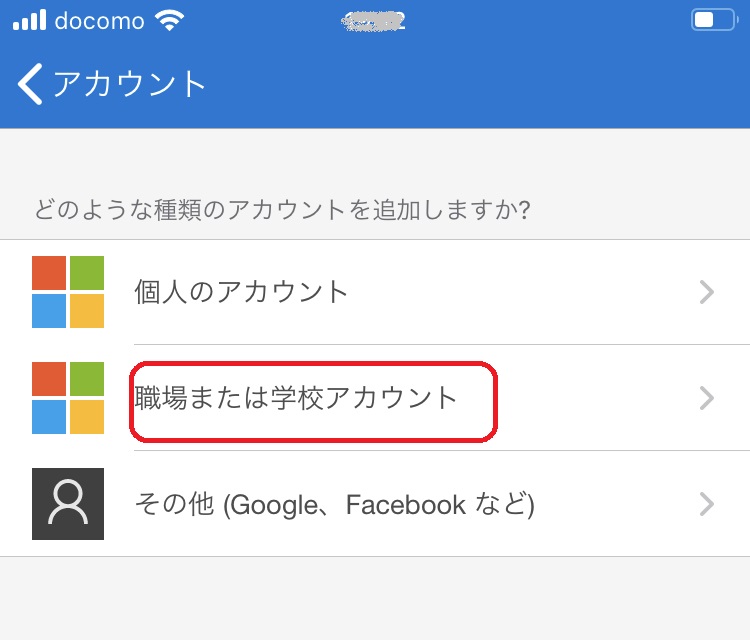Tap the back chevron in the header
Image resolution: width=750 pixels, height=640 pixels.
(30, 84)
